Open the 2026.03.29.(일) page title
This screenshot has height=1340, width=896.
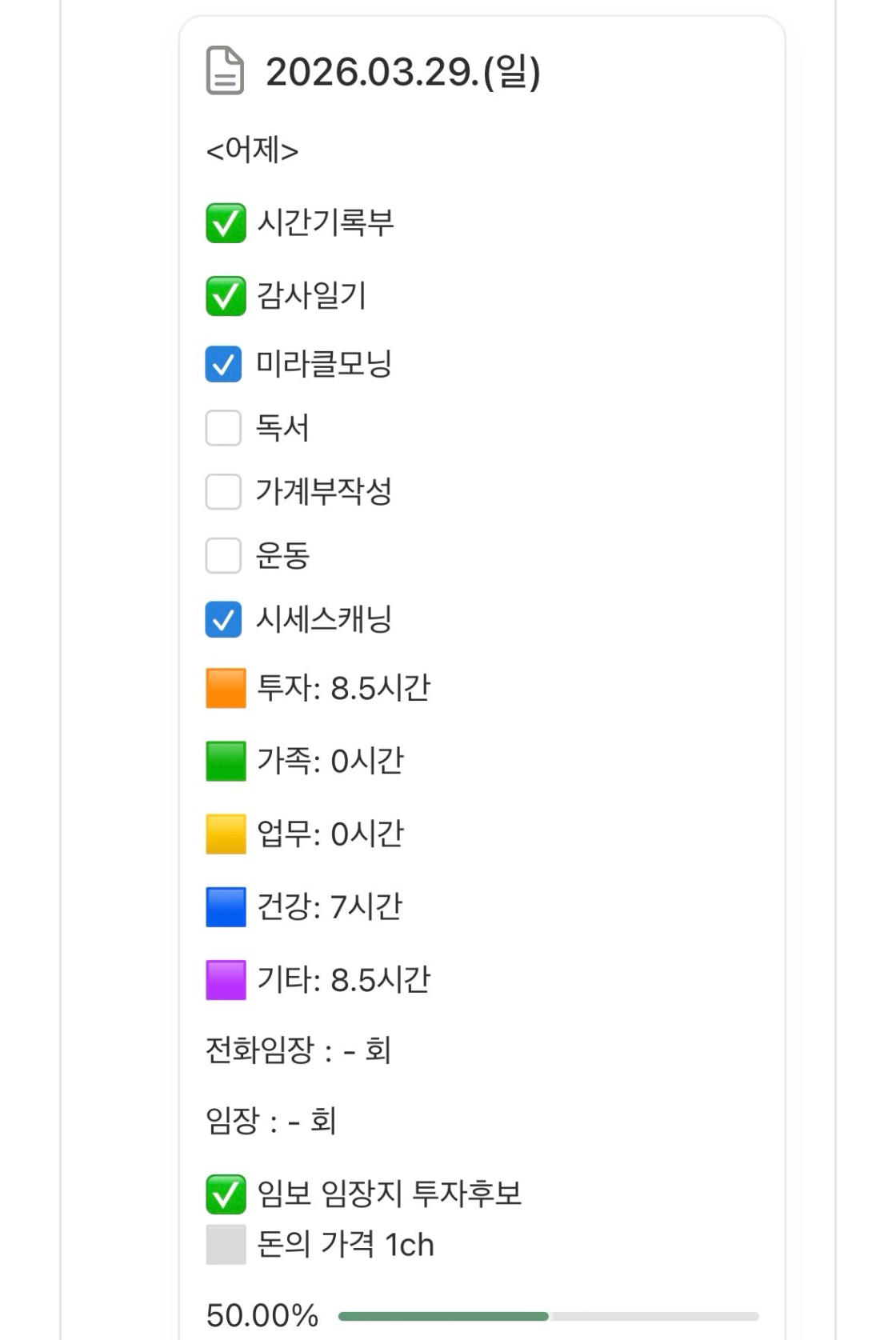point(403,72)
